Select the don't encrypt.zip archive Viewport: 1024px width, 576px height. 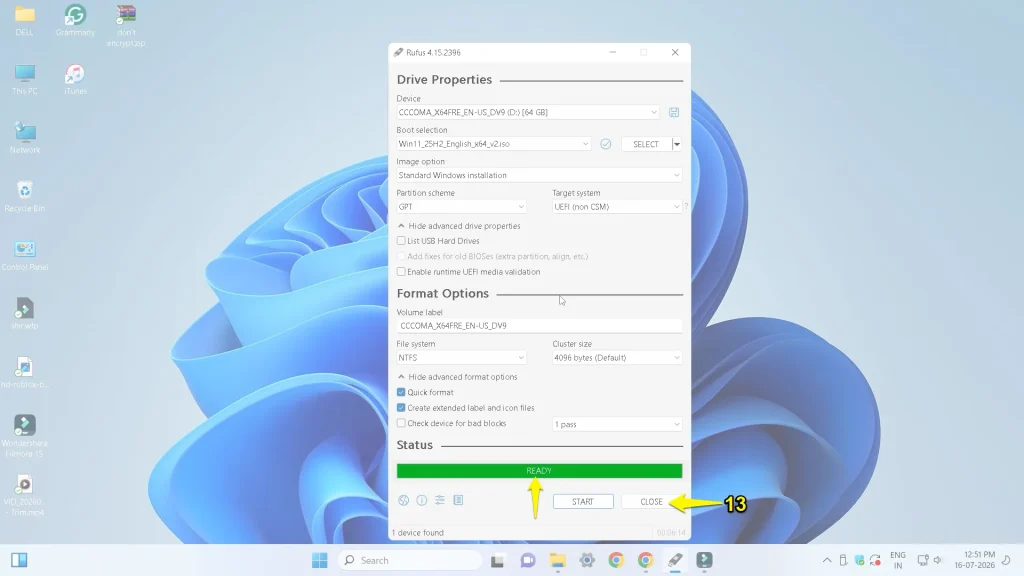(126, 26)
